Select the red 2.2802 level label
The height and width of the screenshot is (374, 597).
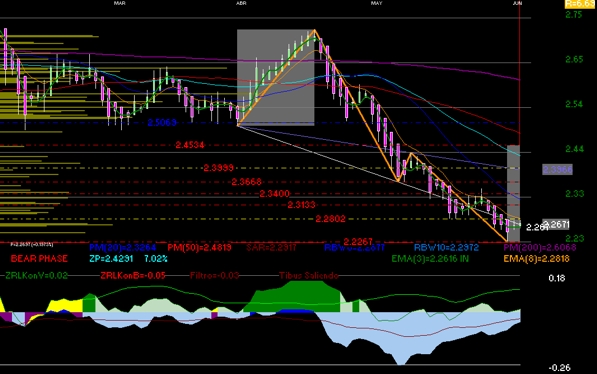click(330, 219)
